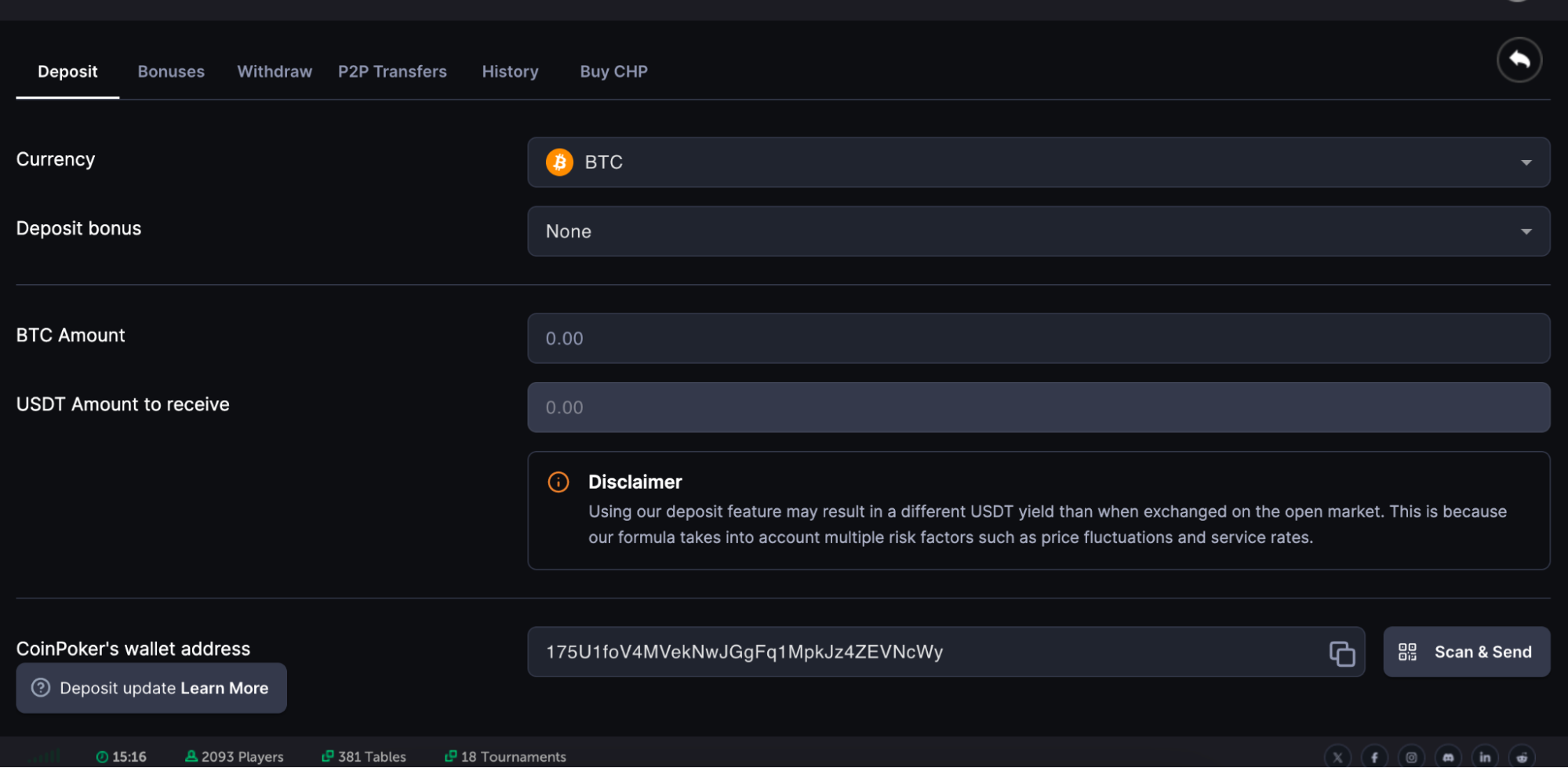The height and width of the screenshot is (768, 1568).
Task: Click the BTC Amount label
Action: 71,335
